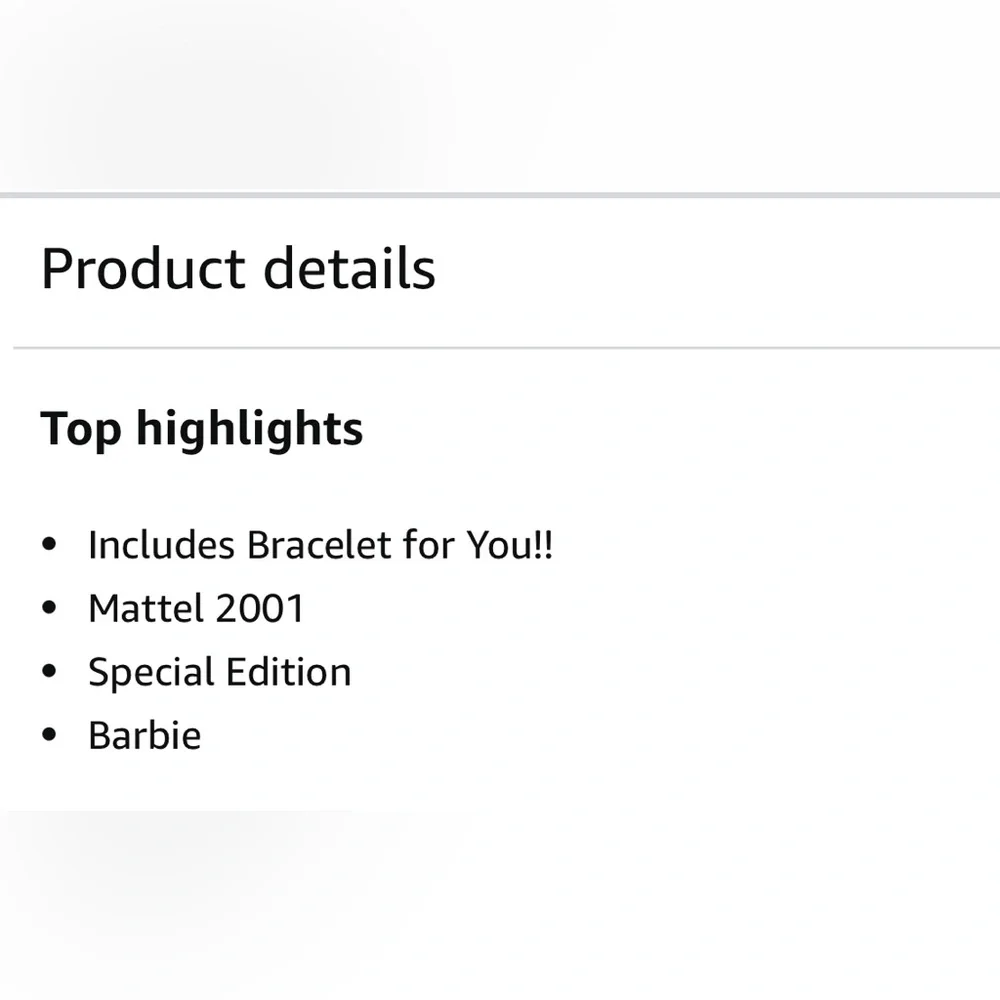Viewport: 1000px width, 1000px height.
Task: Select the bullet next to Special Edition
Action: tap(50, 672)
